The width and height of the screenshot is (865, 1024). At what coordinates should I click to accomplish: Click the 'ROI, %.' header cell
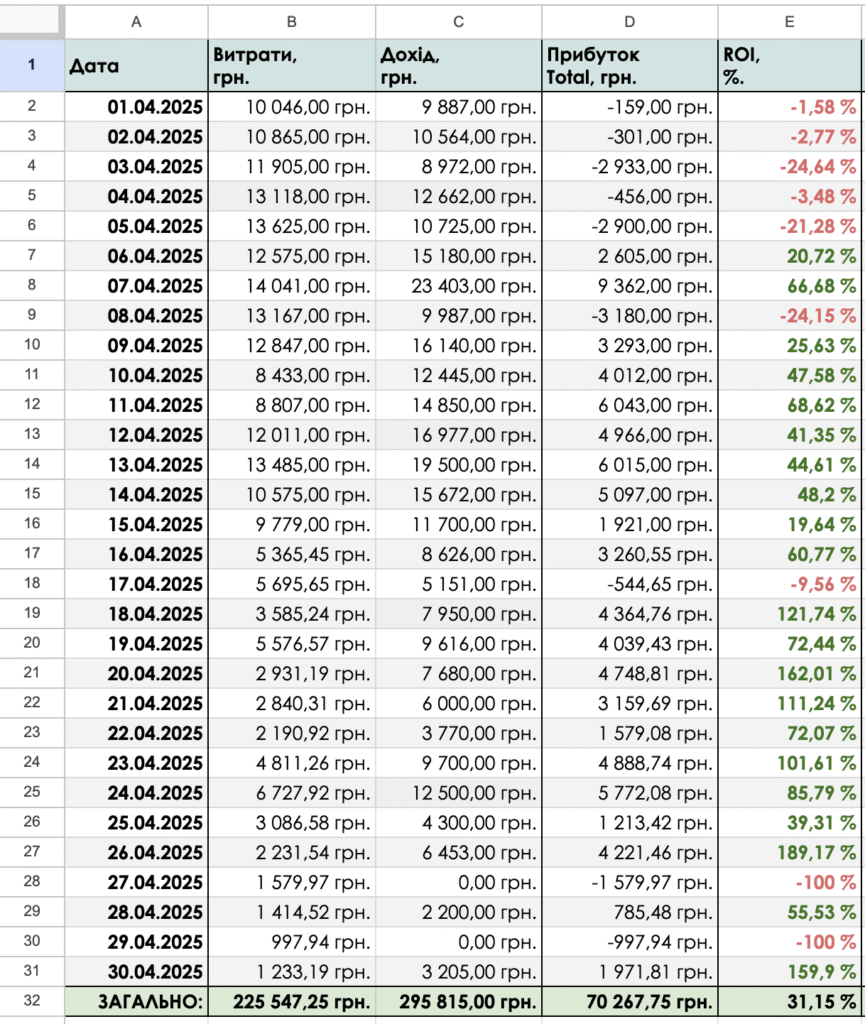pos(790,66)
